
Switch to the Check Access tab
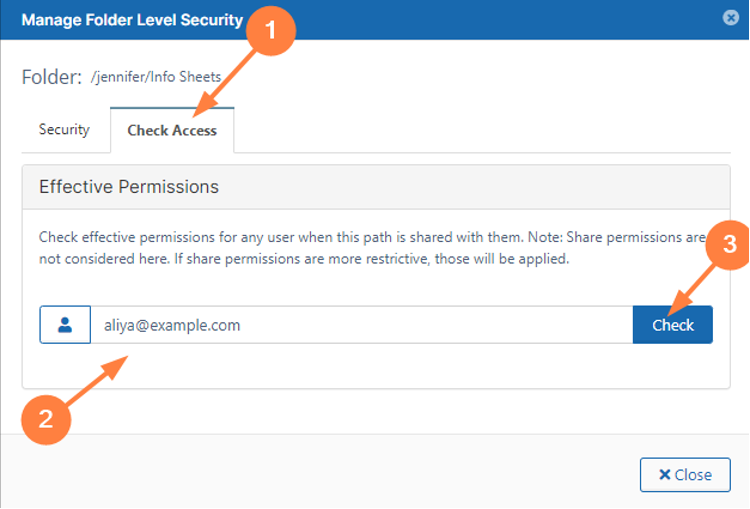click(172, 131)
